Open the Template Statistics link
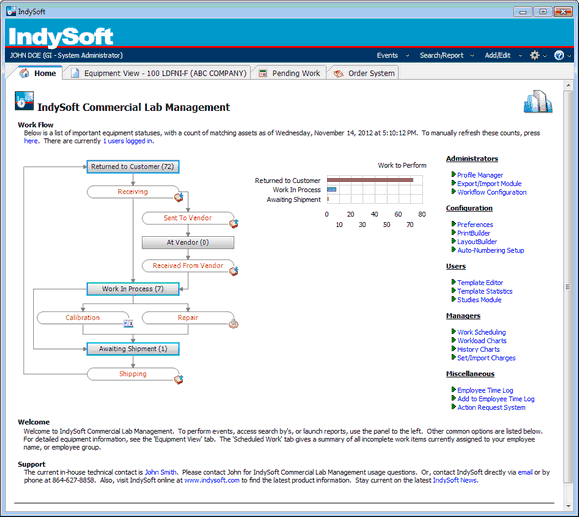The width and height of the screenshot is (579, 517). 485,291
